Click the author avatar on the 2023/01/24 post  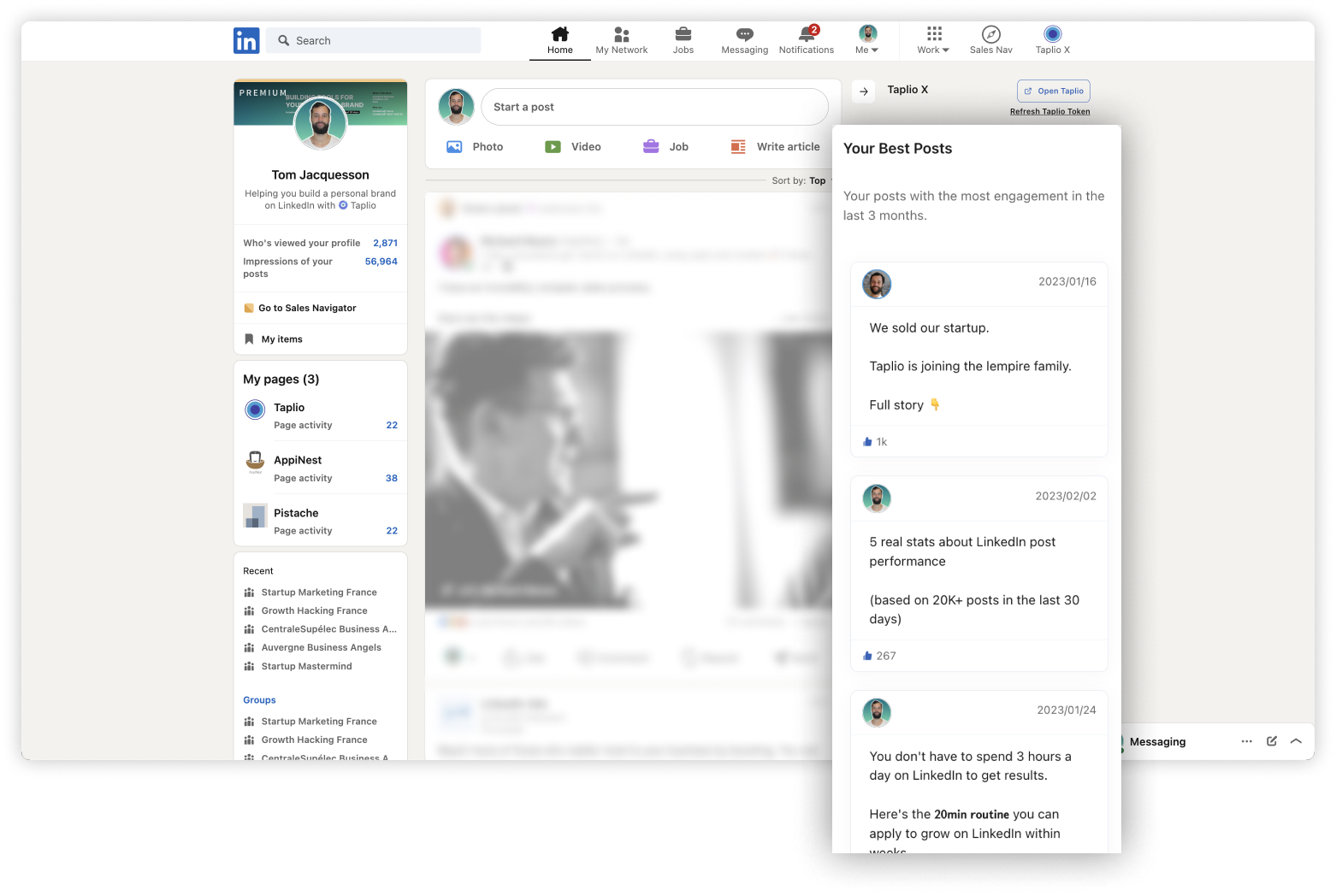pyautogui.click(x=877, y=712)
